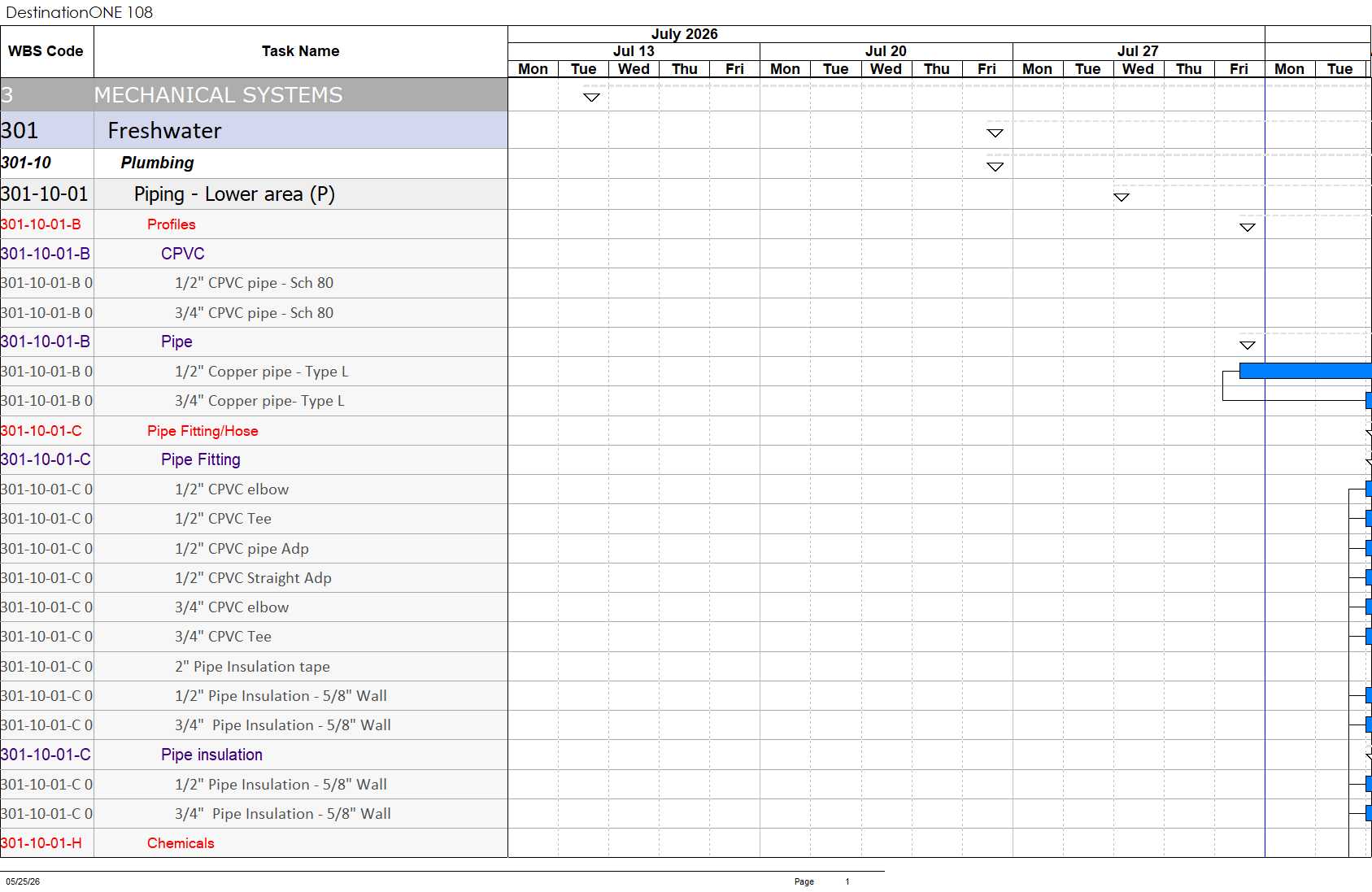Select the WBS Code column header
This screenshot has height=892, width=1372.
tap(46, 51)
